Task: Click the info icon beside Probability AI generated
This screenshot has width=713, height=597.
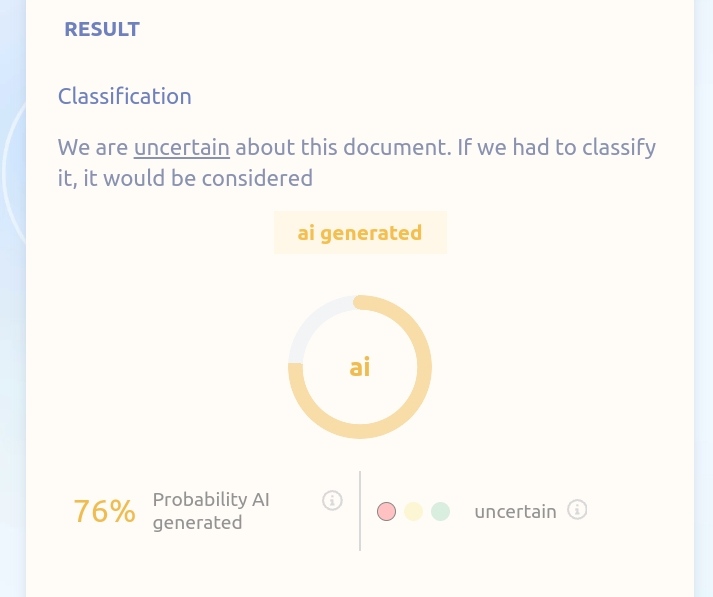Action: pos(333,500)
